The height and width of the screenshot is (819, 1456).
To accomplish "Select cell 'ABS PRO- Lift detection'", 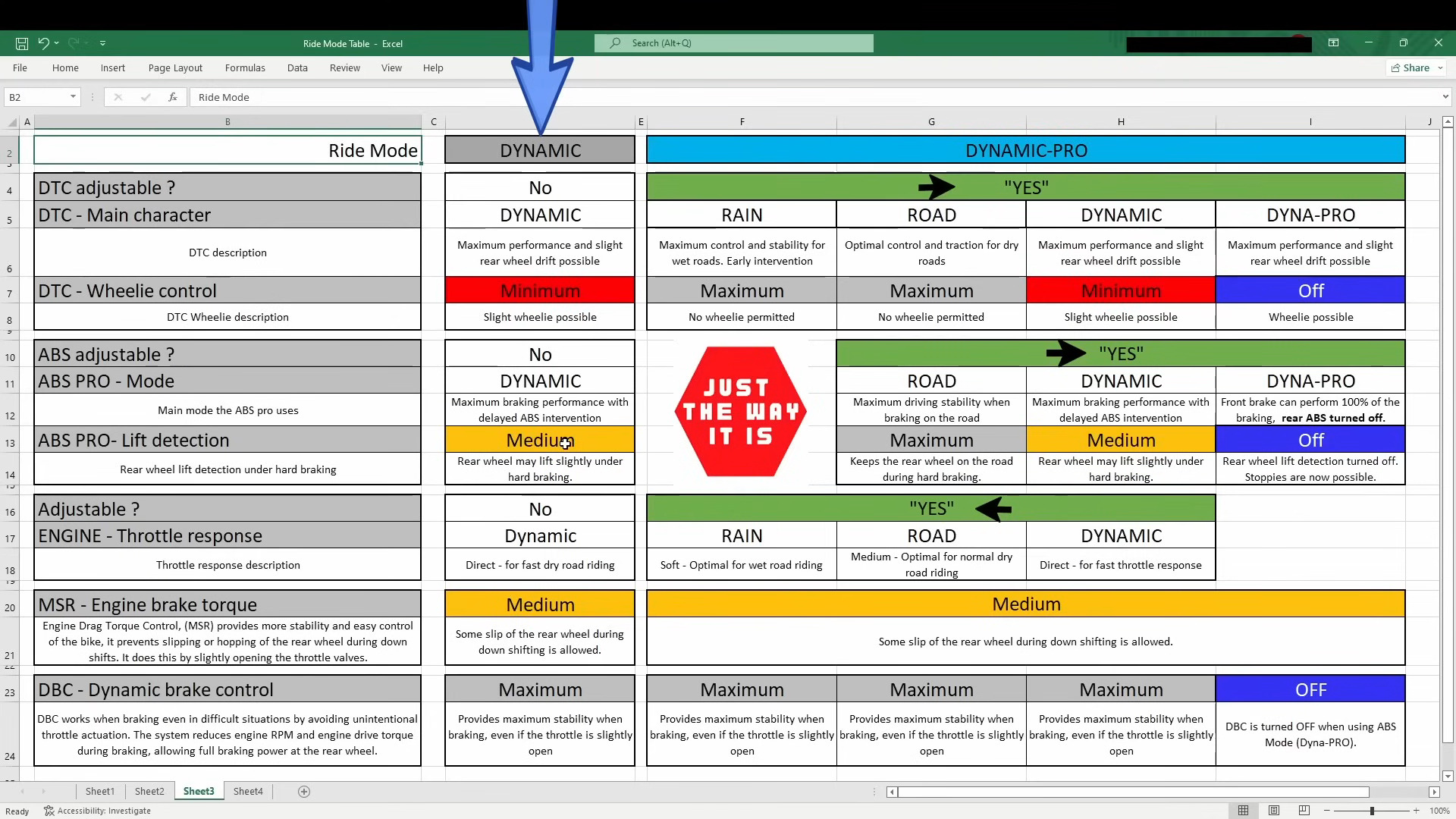I will point(227,440).
